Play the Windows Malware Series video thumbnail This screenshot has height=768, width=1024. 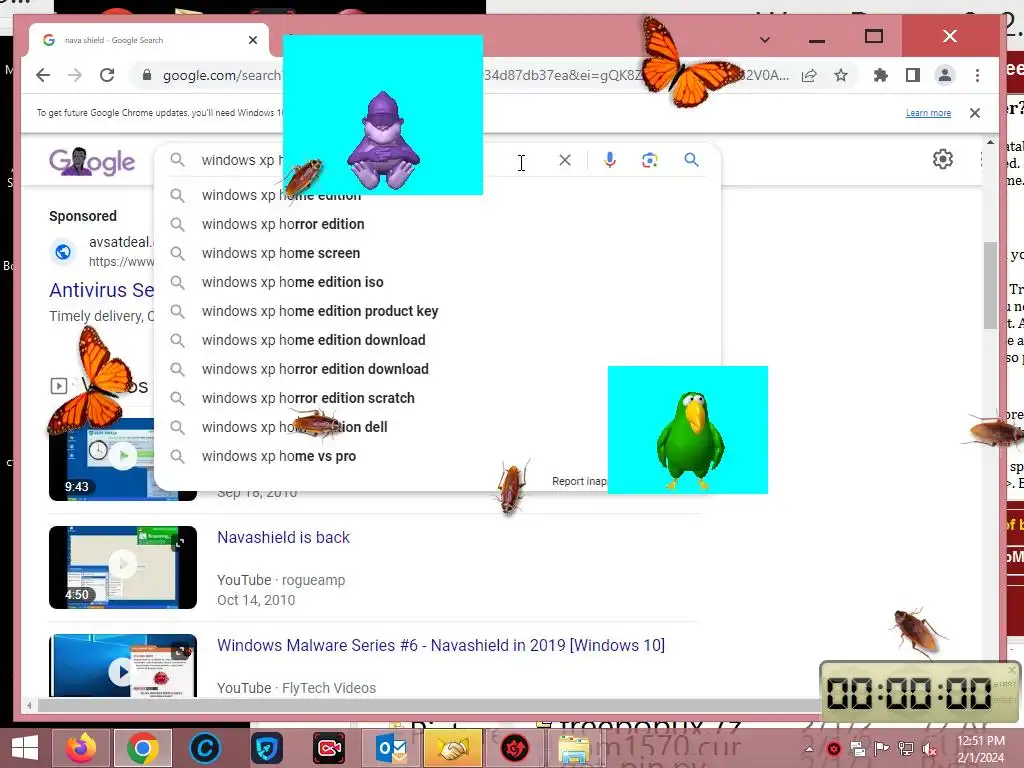click(x=123, y=666)
